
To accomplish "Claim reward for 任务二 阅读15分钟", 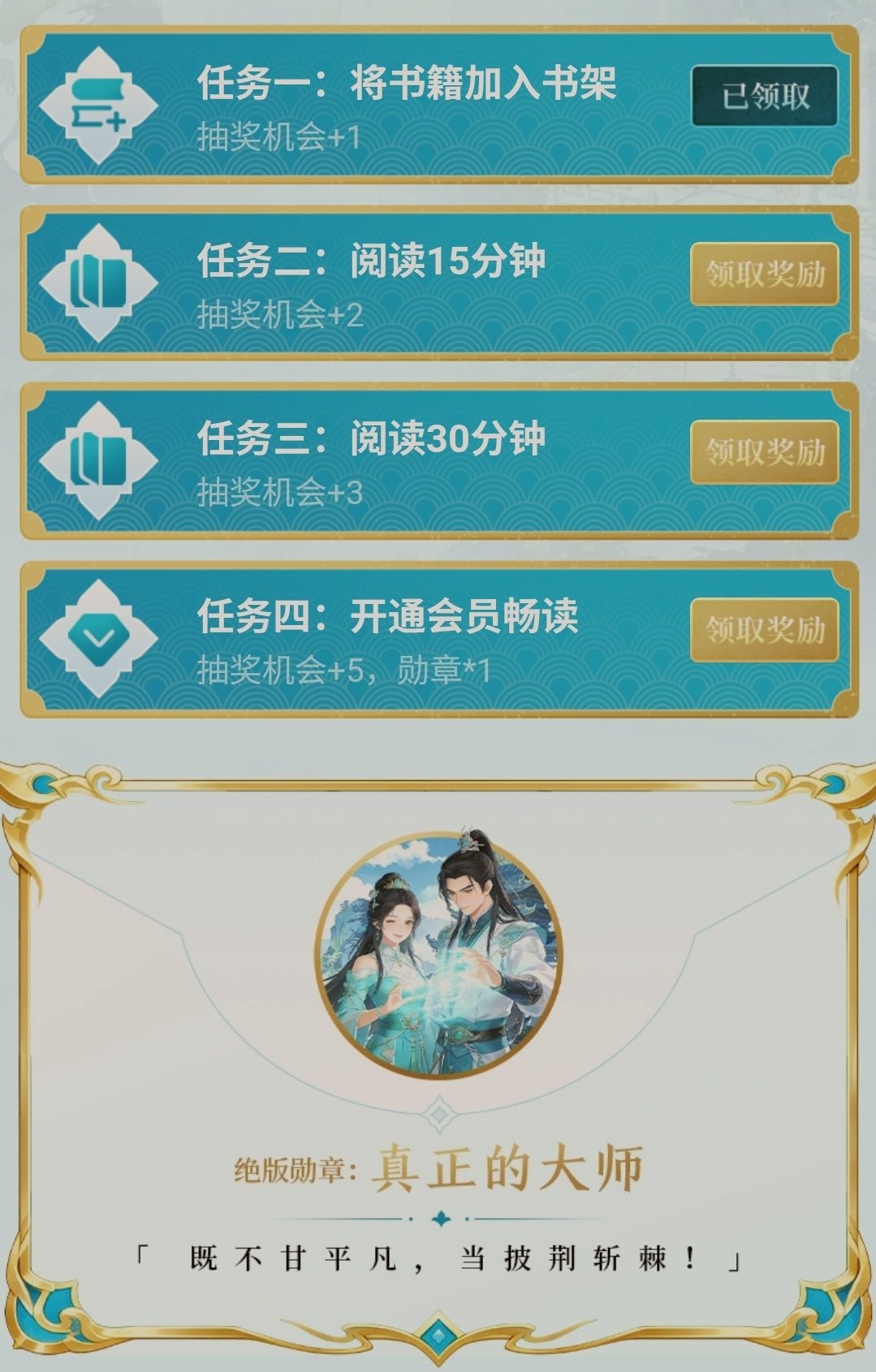I will coord(764,274).
